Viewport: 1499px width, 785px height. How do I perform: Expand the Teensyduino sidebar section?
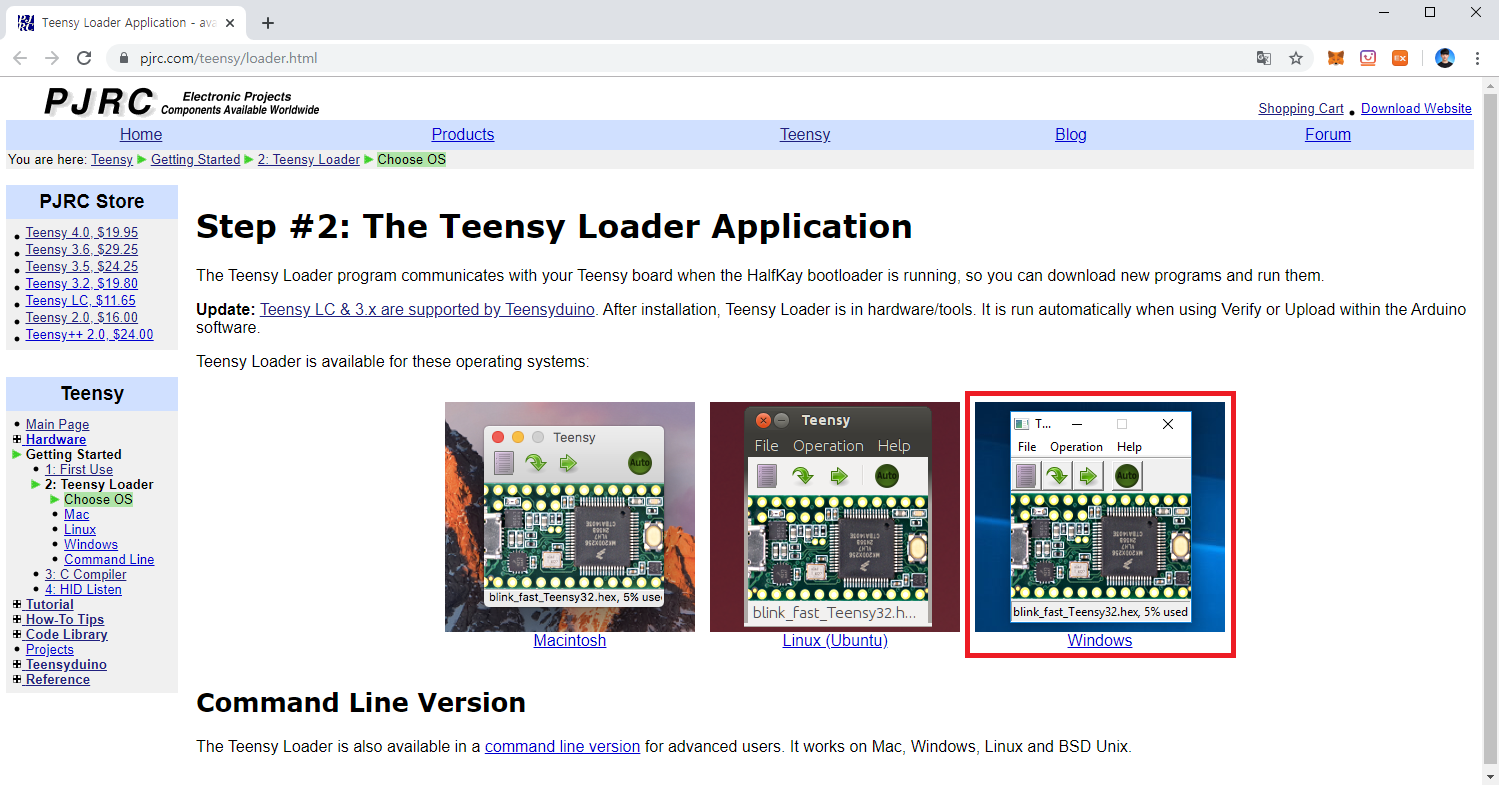pyautogui.click(x=17, y=664)
